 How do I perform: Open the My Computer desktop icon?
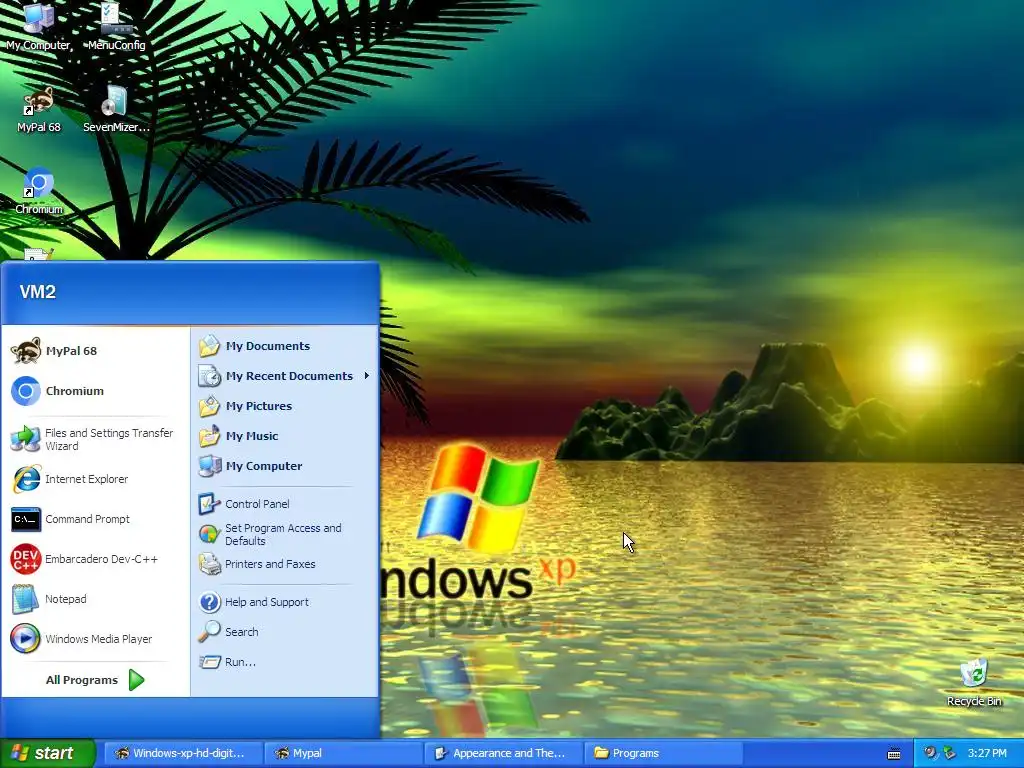pyautogui.click(x=39, y=26)
